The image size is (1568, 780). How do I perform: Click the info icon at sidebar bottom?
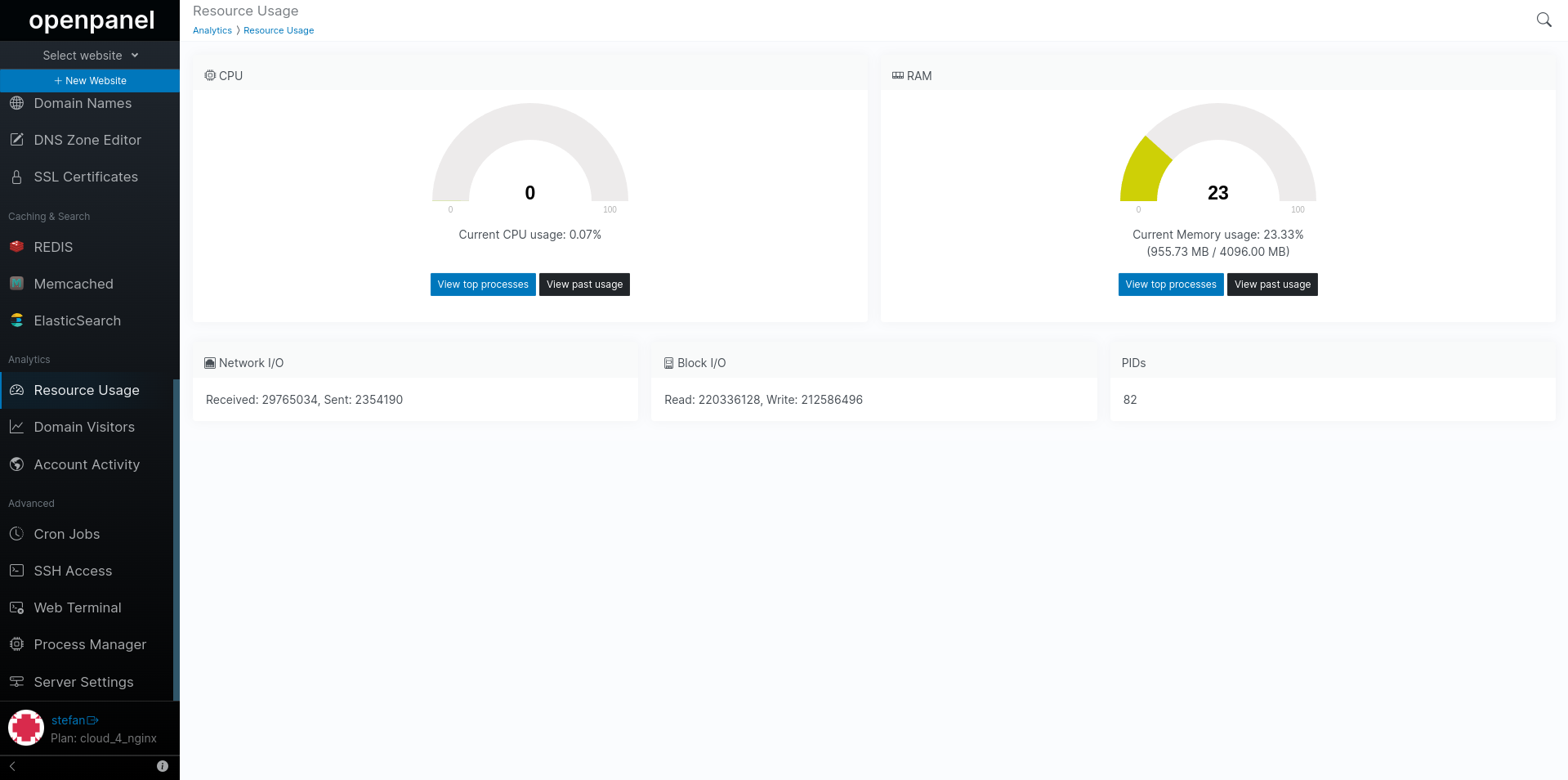(163, 766)
